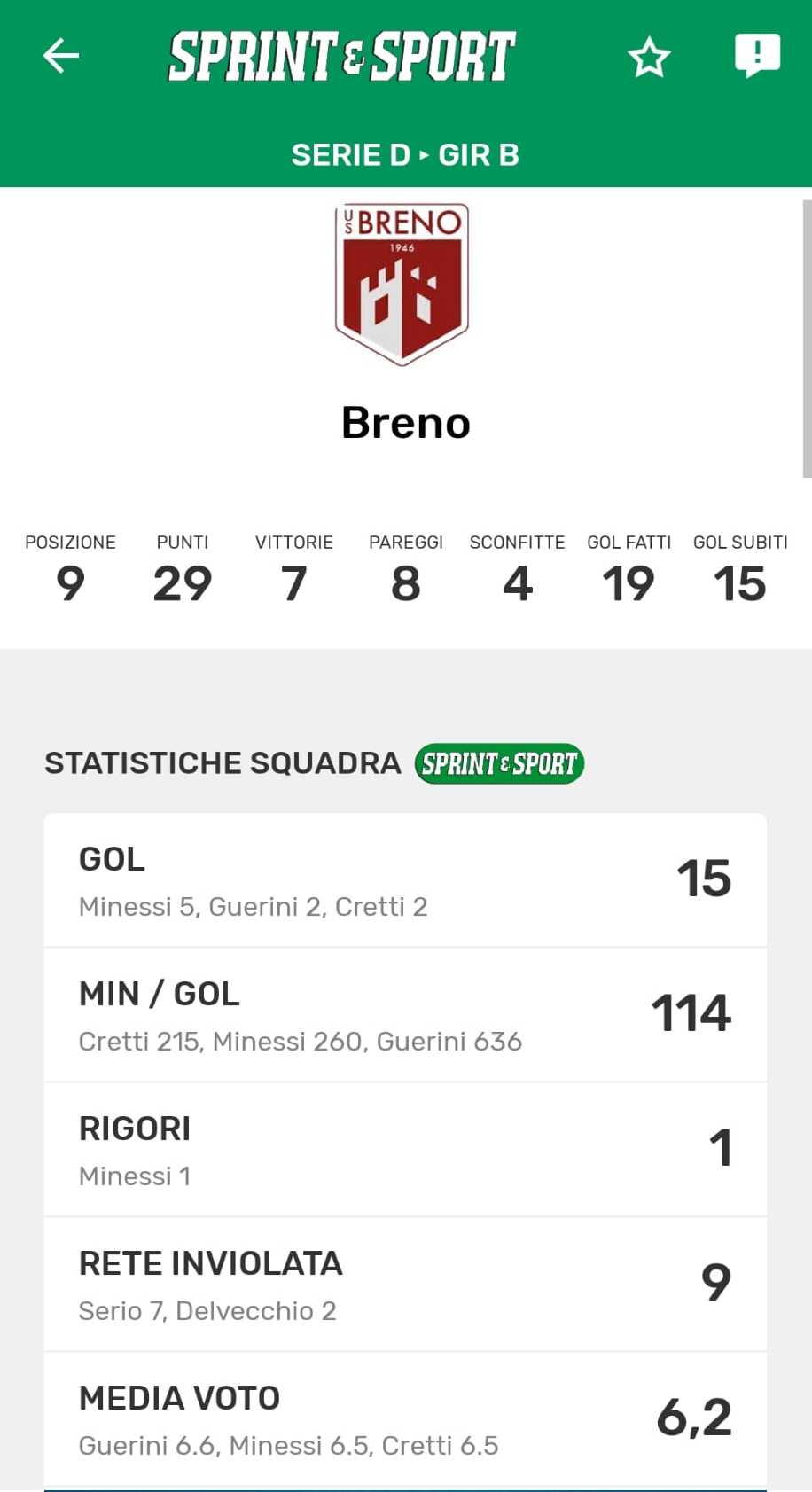Image resolution: width=812 pixels, height=1492 pixels.
Task: Open the MIN / GOL statistics row
Action: click(405, 1015)
